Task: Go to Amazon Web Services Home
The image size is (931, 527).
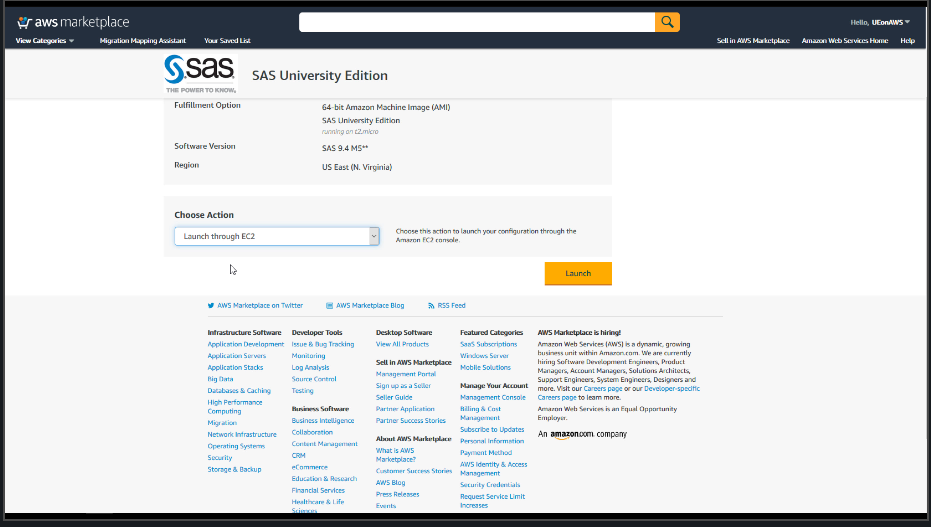Action: tap(845, 40)
